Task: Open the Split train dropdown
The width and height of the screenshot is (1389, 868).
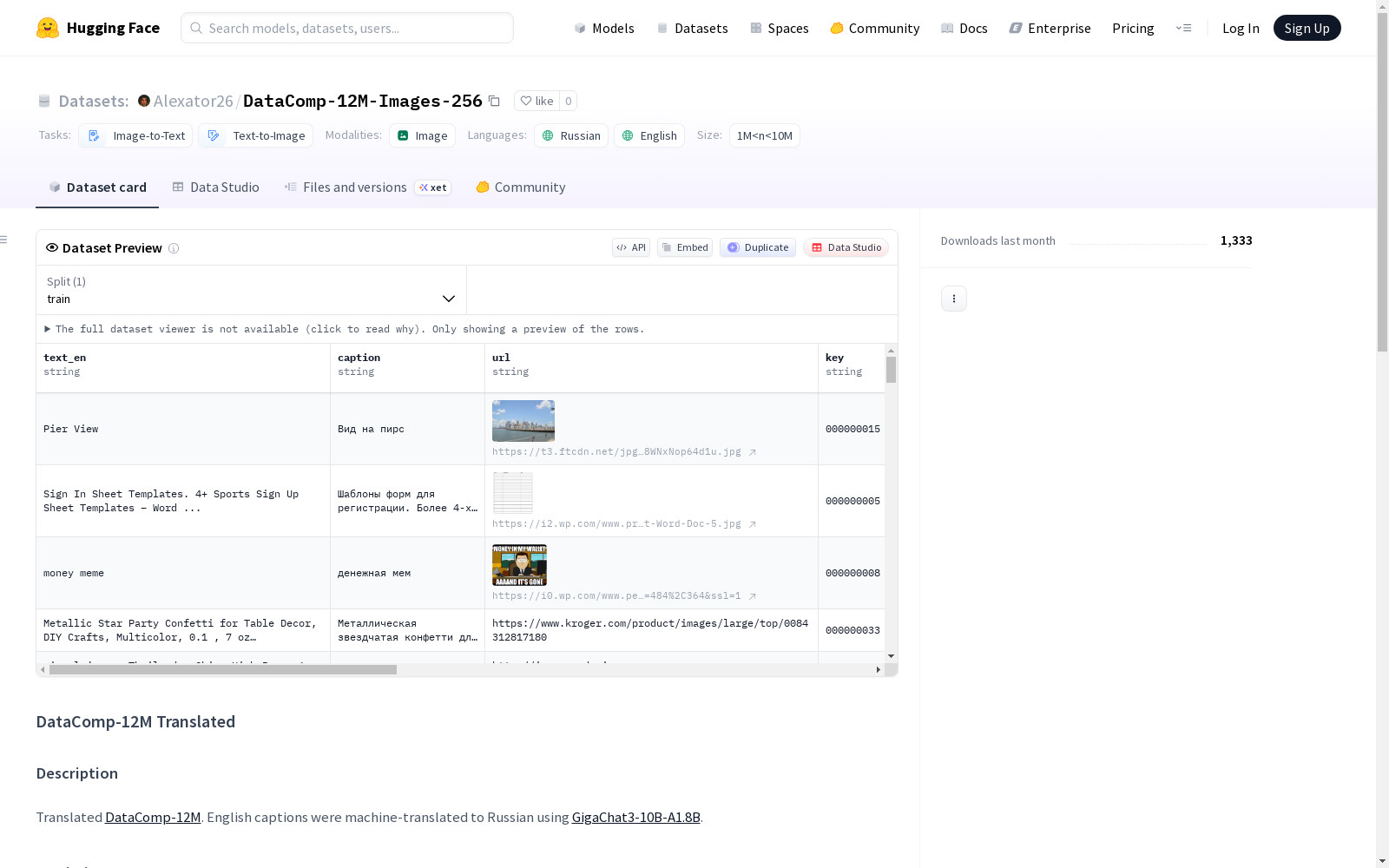Action: [251, 290]
